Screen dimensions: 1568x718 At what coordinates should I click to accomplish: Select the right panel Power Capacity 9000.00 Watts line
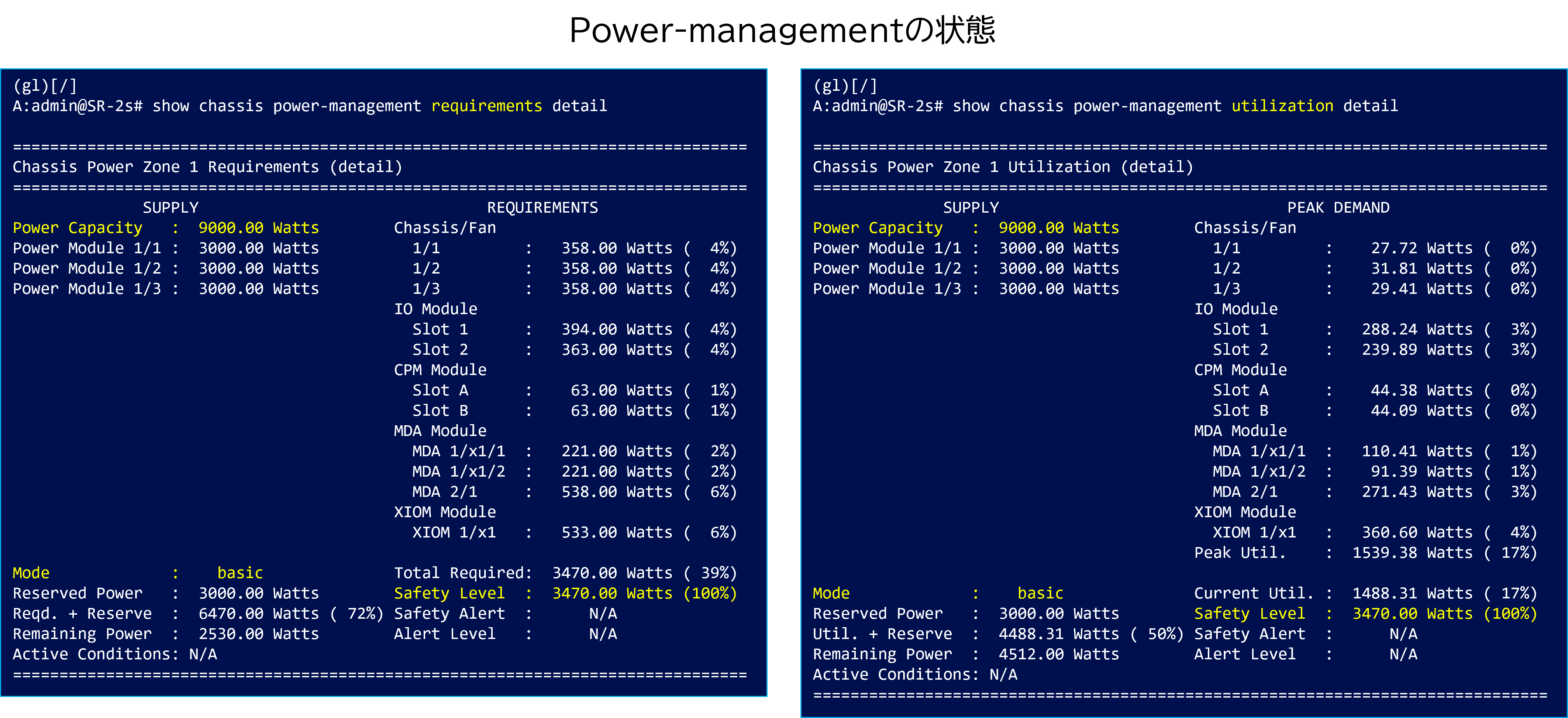pos(966,228)
